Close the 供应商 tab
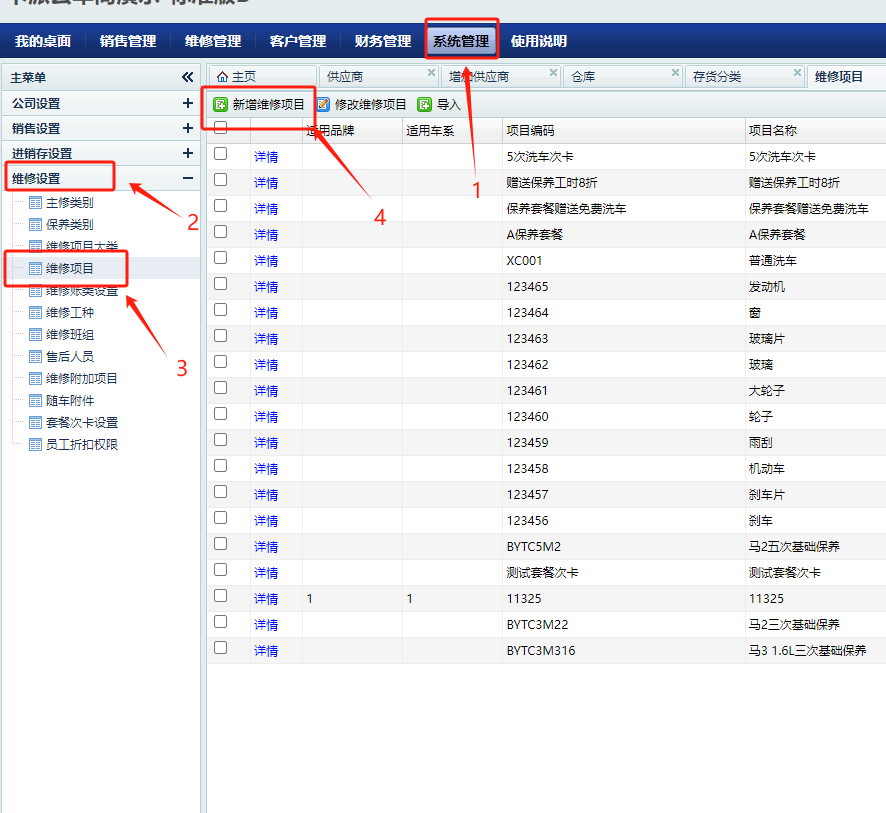The height and width of the screenshot is (813, 886). pyautogui.click(x=431, y=73)
